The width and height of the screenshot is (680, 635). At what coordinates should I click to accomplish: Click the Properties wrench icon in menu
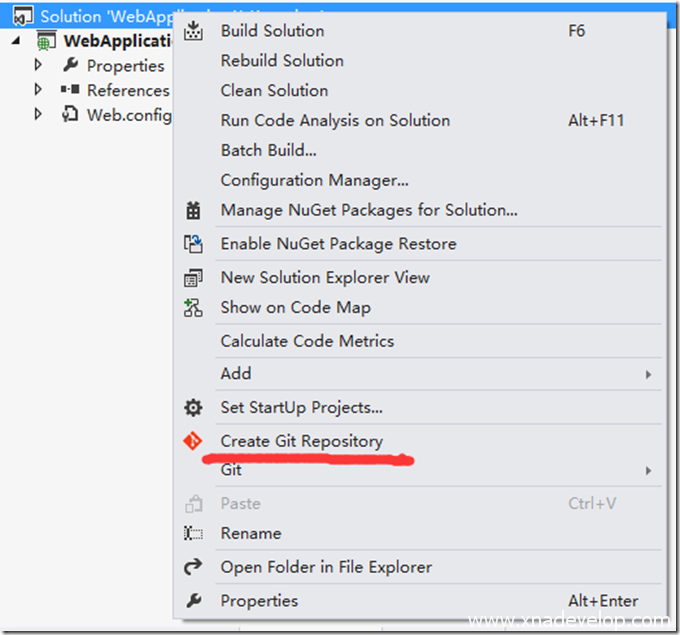tap(194, 601)
